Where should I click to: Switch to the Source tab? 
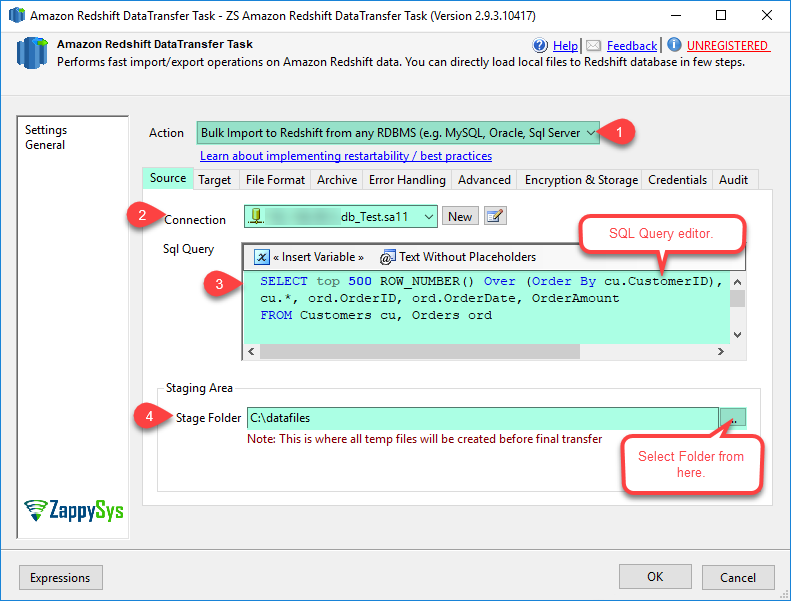[x=167, y=178]
